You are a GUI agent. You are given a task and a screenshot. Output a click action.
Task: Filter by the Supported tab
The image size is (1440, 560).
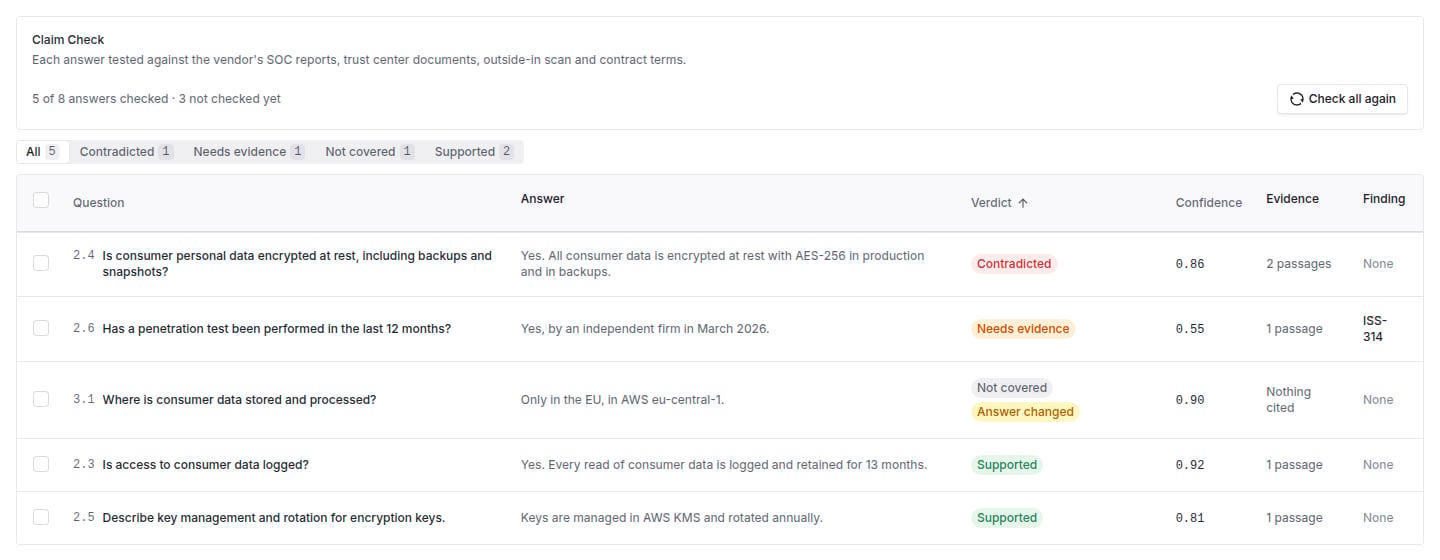(x=474, y=152)
